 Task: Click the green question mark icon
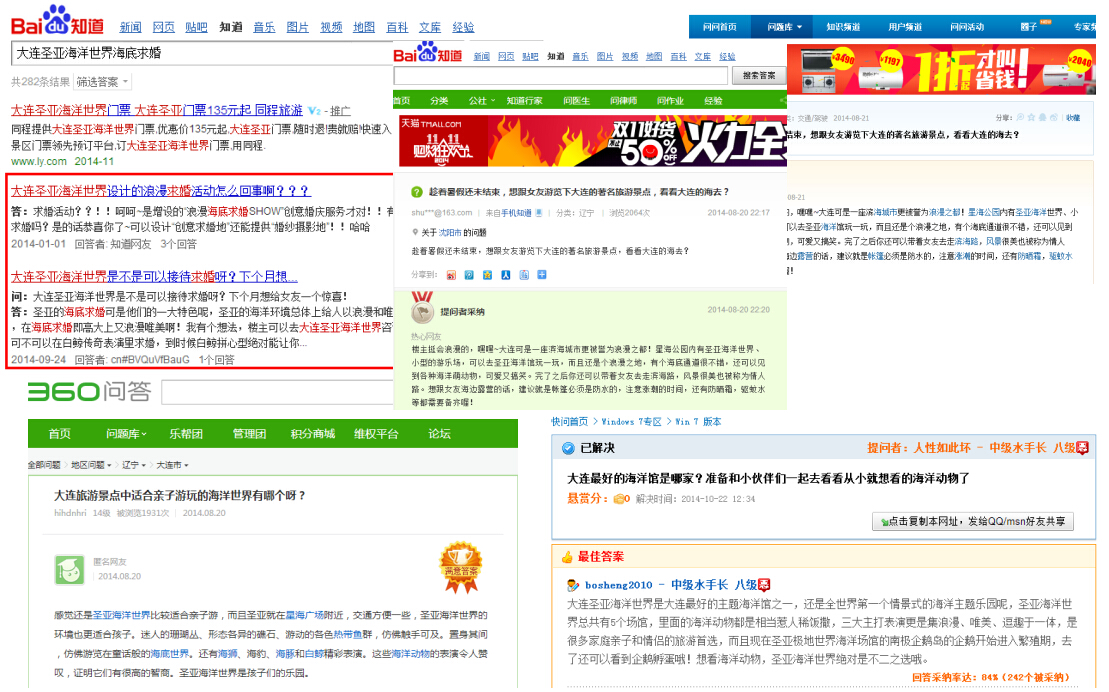tap(417, 192)
